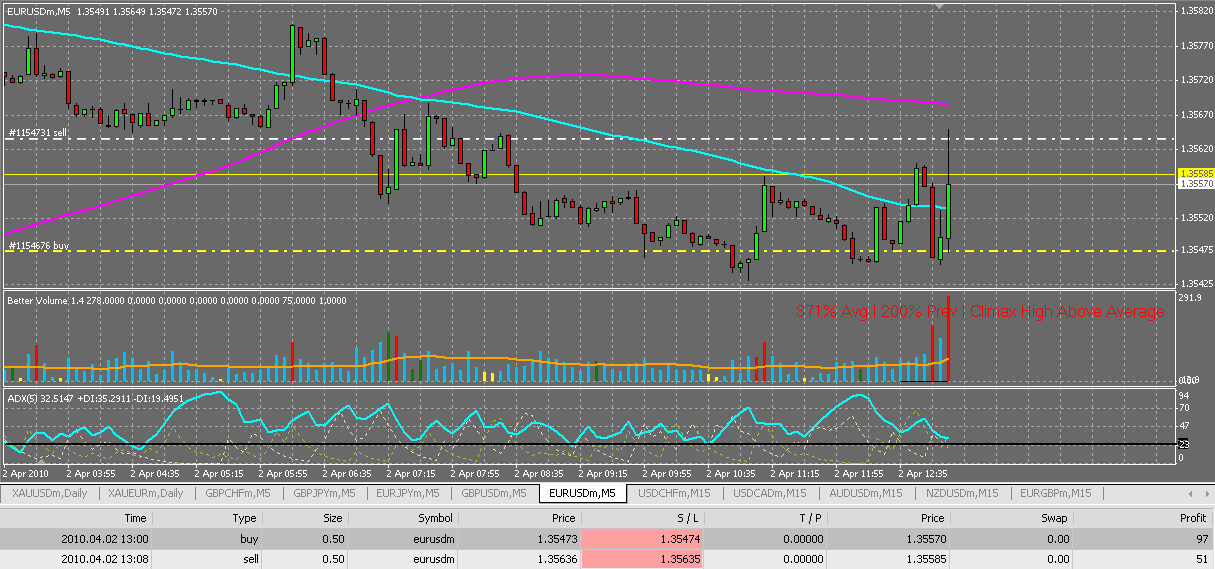
Task: Open the GBPCHFm,M5 chart tab
Action: [x=238, y=493]
